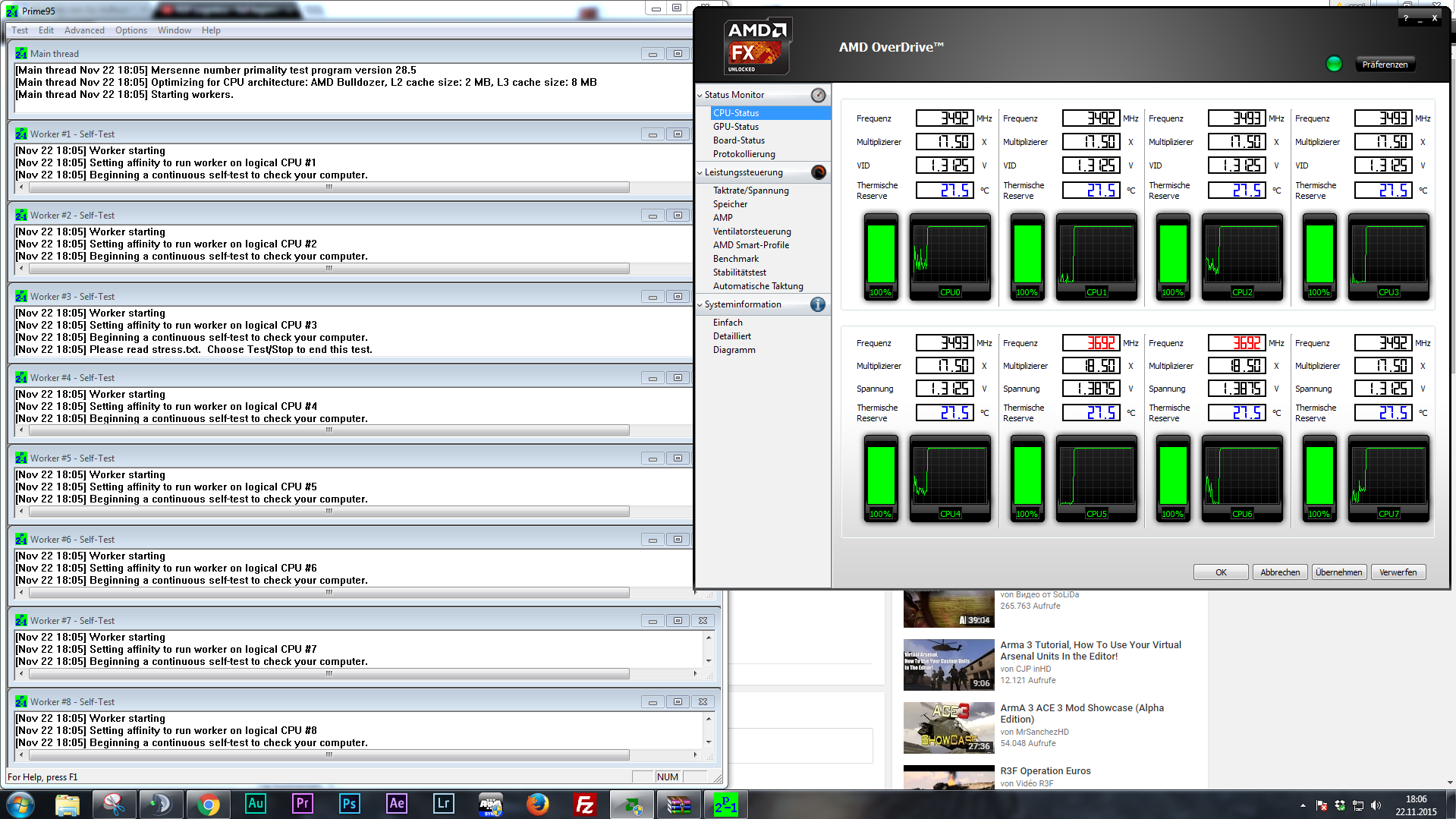Select GPU-Status in the sidebar

tap(736, 127)
